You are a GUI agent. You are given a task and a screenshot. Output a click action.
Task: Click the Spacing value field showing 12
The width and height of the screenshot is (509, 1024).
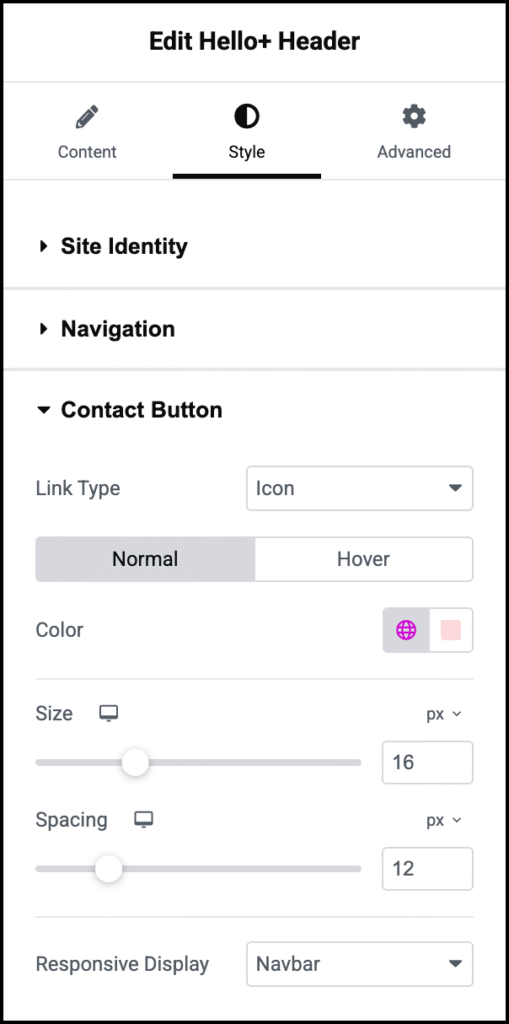(427, 869)
